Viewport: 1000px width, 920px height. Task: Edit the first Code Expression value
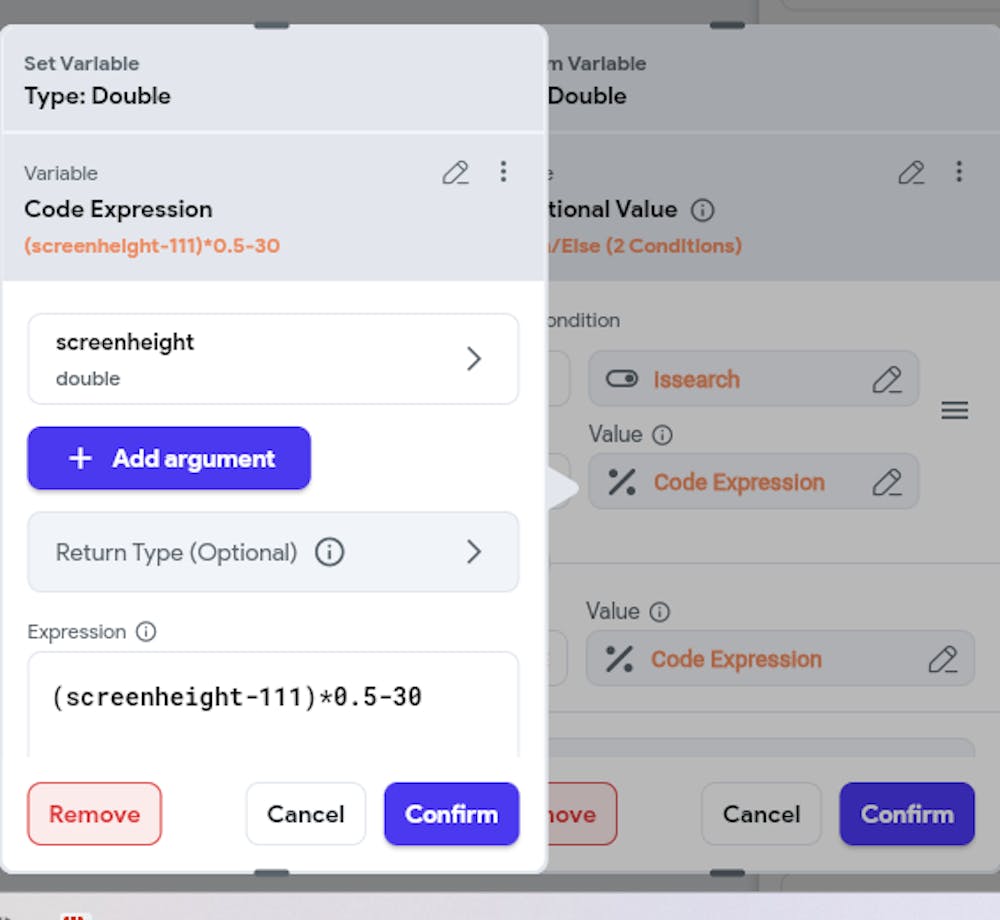coord(886,482)
